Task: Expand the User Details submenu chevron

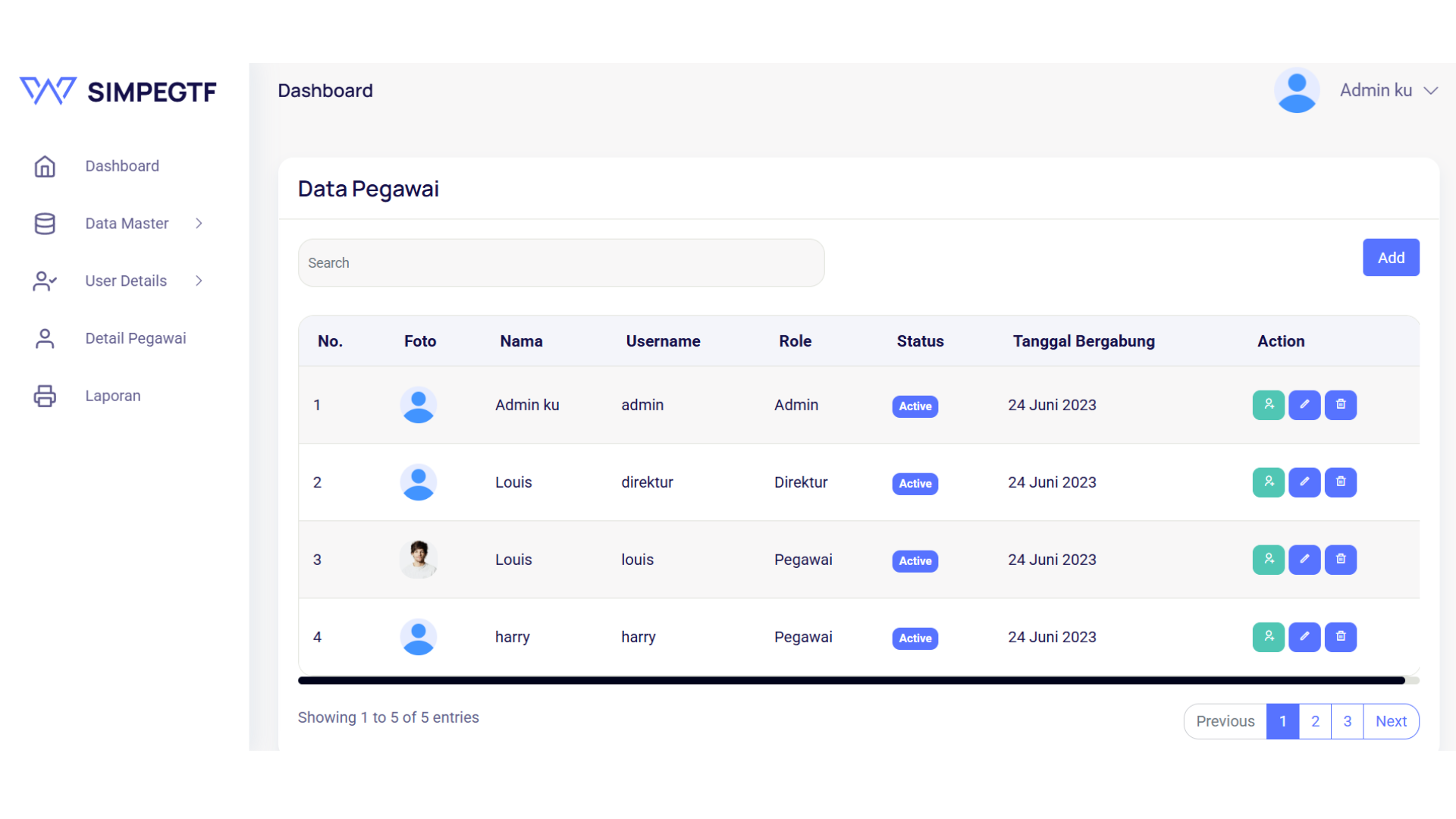Action: pos(199,281)
